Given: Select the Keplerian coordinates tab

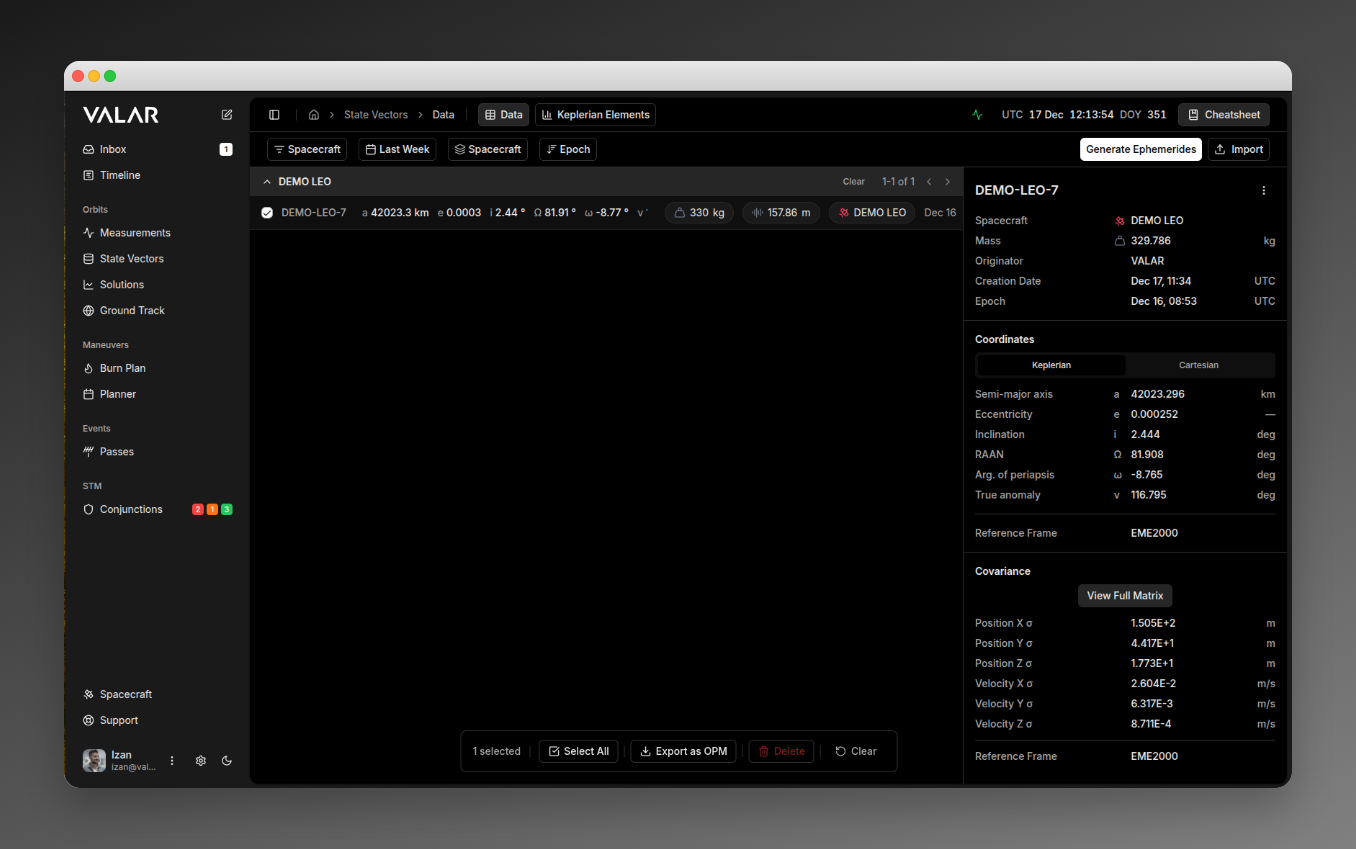Looking at the screenshot, I should pyautogui.click(x=1051, y=365).
